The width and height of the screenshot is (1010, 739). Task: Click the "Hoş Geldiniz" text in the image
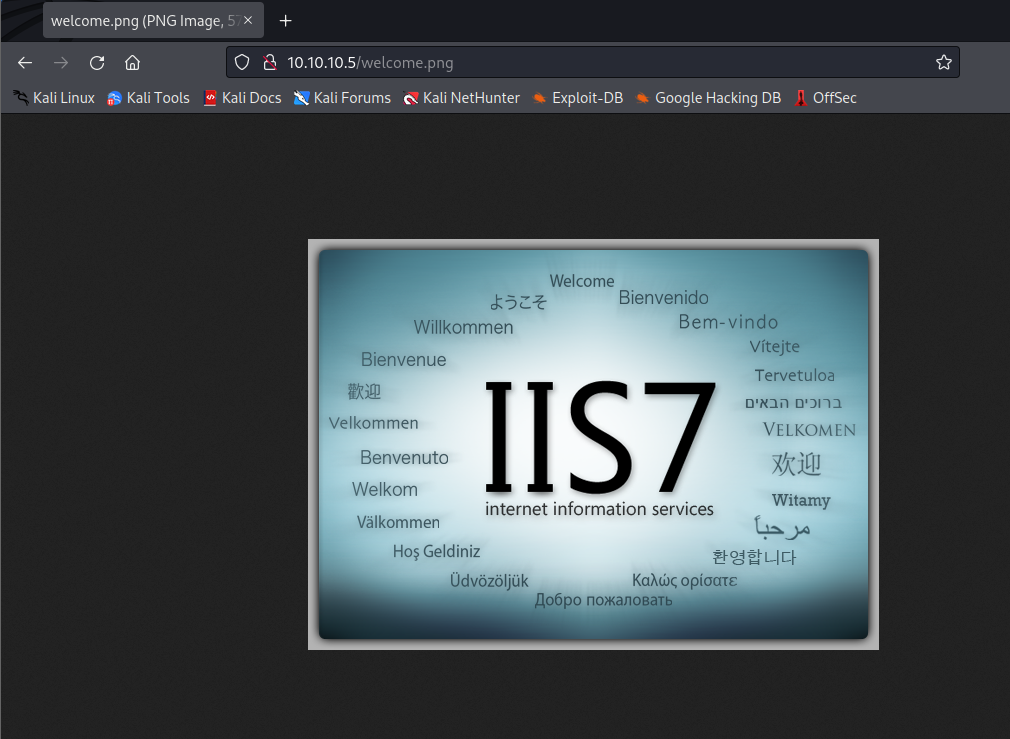[x=436, y=552]
